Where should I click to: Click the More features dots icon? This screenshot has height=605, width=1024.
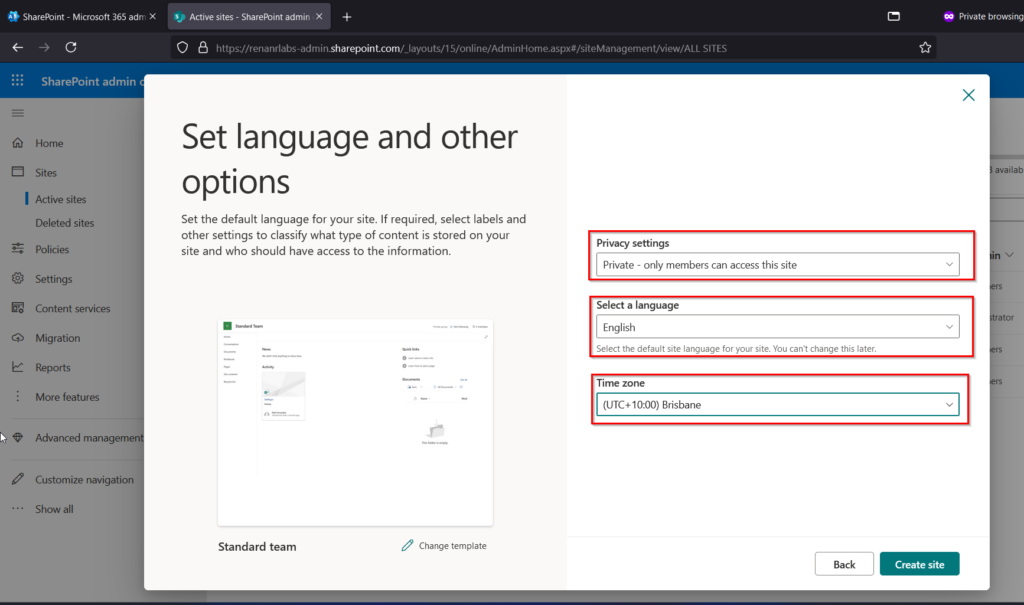(x=18, y=396)
